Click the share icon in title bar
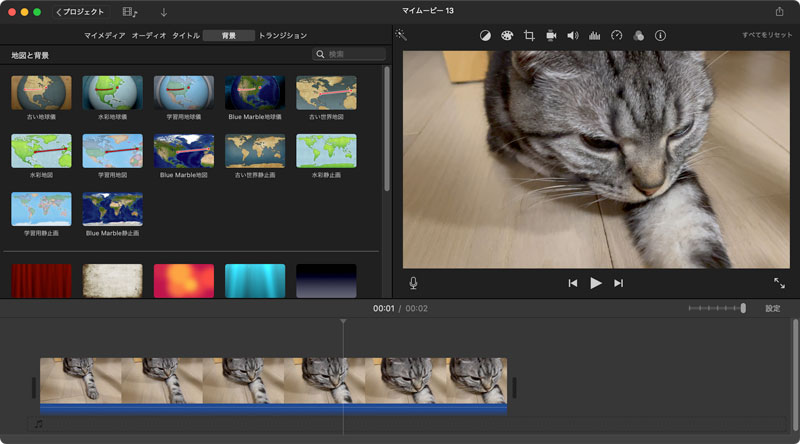Screen dimensions: 800x444 pyautogui.click(x=779, y=11)
